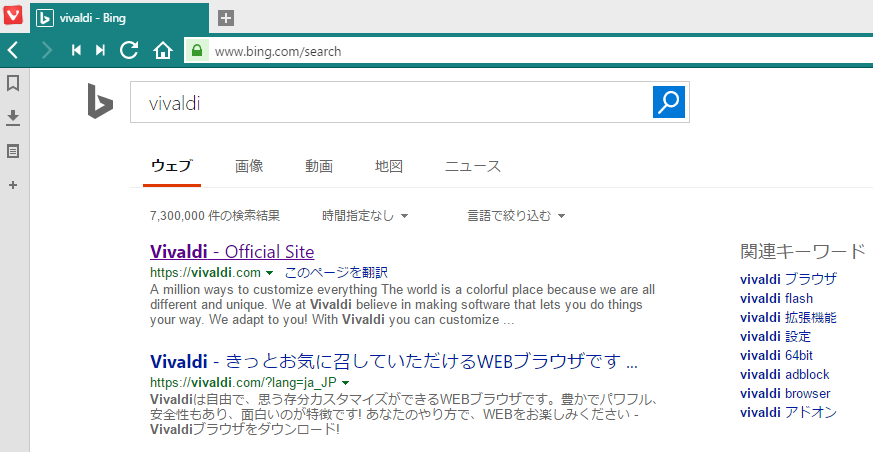Click related keyword vivaldi 拡張機能
Screen dimensions: 873x452
pyautogui.click(x=788, y=317)
